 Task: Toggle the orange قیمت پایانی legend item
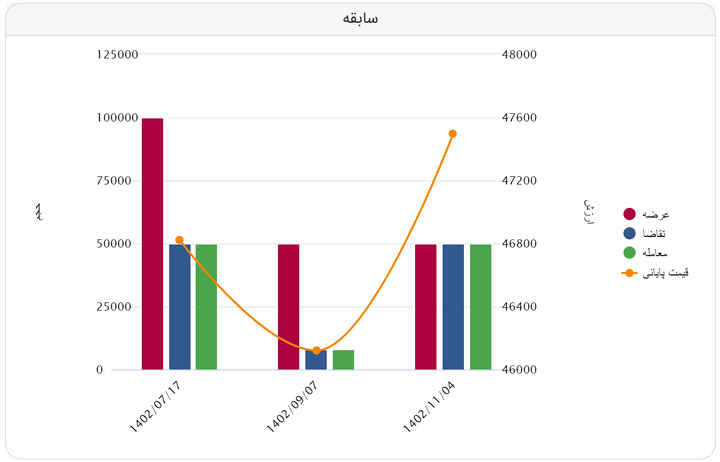click(655, 273)
